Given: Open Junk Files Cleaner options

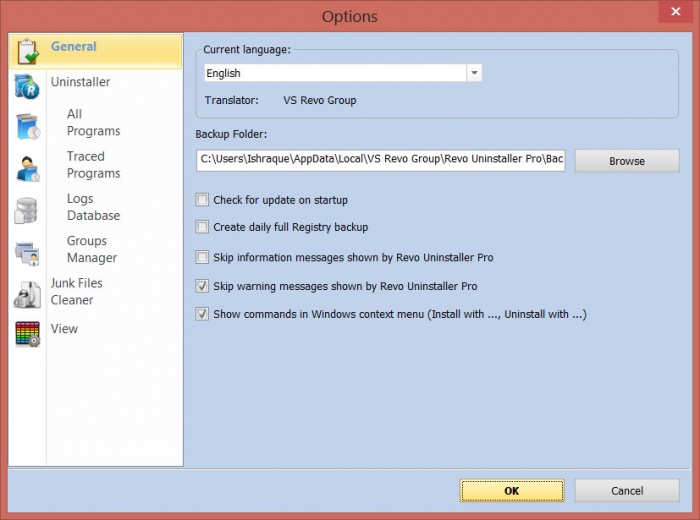Looking at the screenshot, I should 76,291.
